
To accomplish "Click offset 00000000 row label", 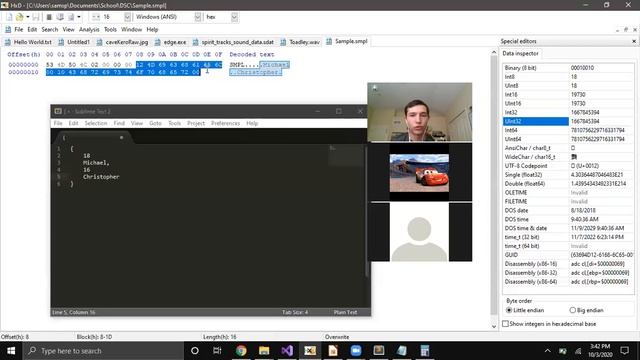I will [23, 64].
